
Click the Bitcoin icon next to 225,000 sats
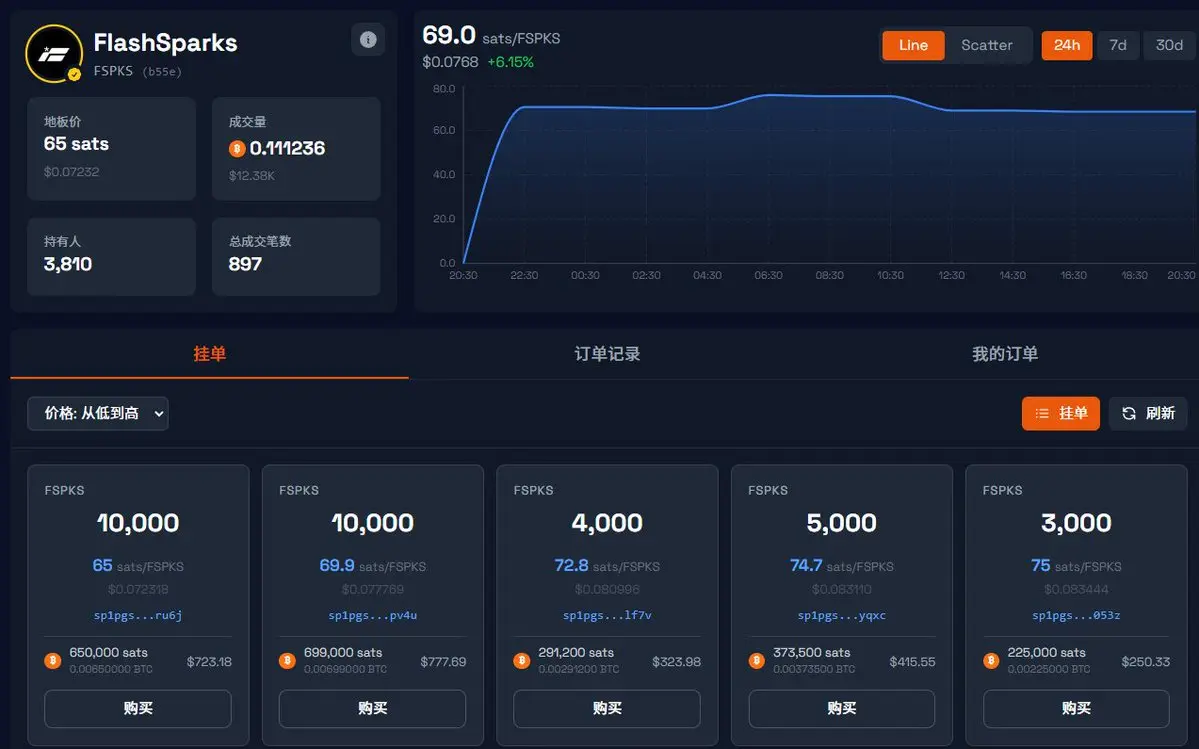(x=991, y=660)
